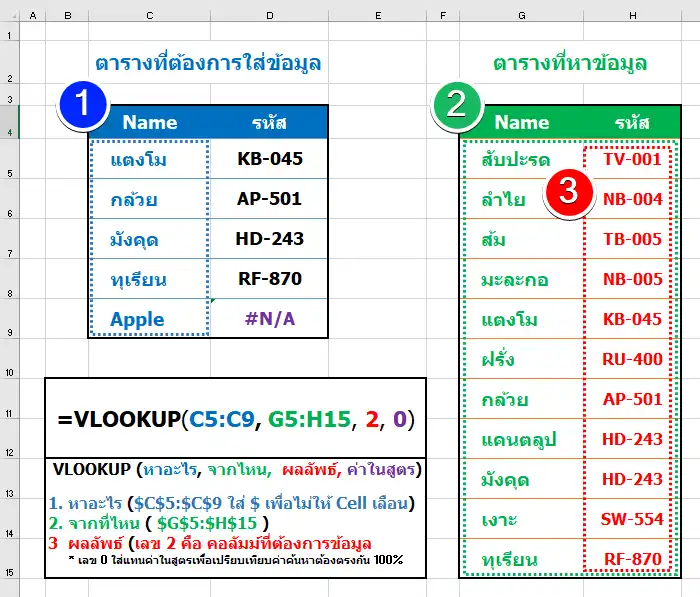The image size is (700, 597).
Task: Select the AP-501 cell in left table
Action: coord(269,199)
